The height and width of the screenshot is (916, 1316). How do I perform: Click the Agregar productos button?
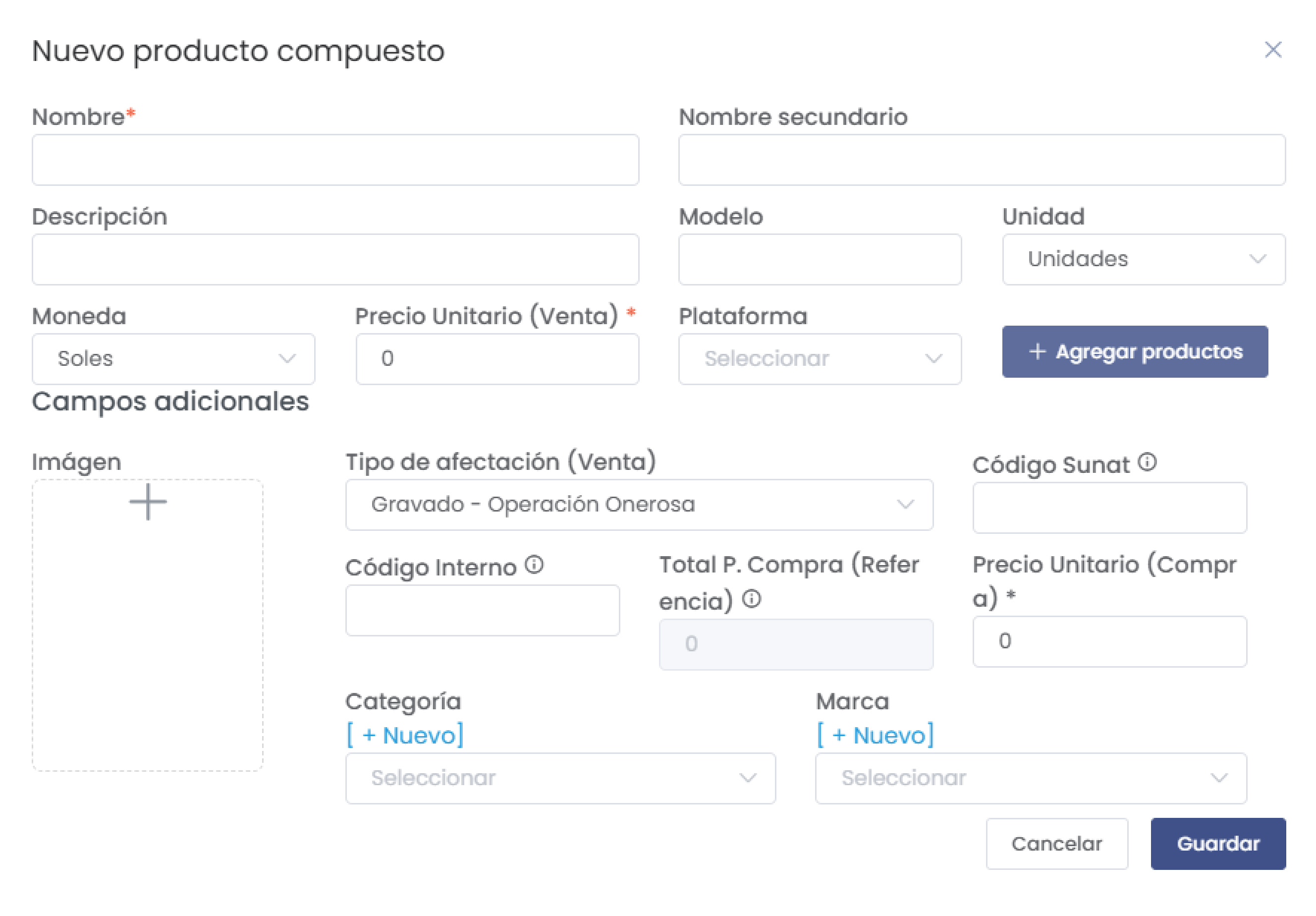(1135, 352)
